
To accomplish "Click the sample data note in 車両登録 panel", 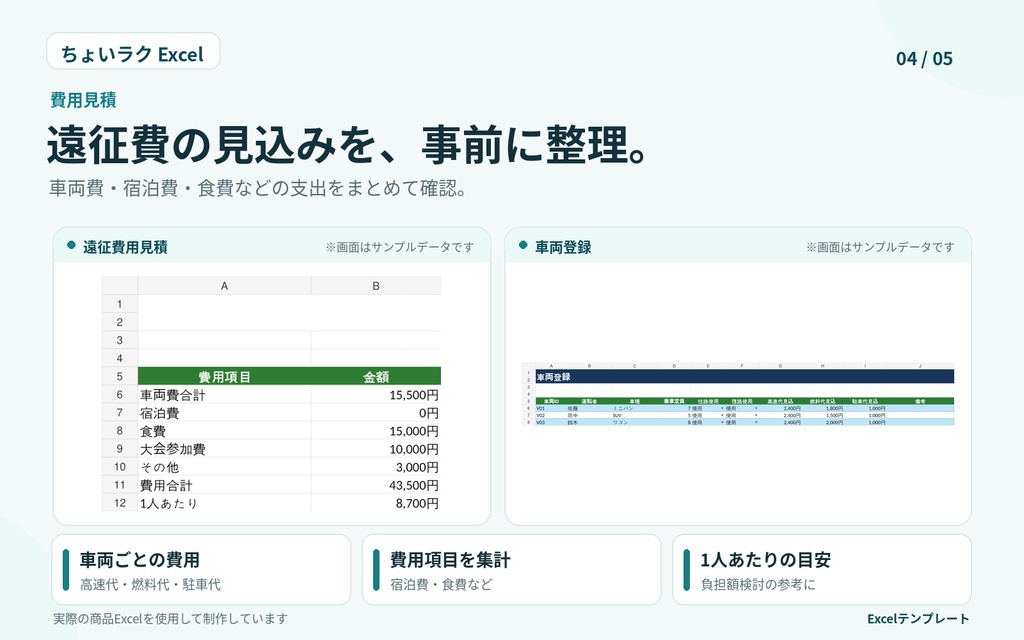I will [880, 247].
